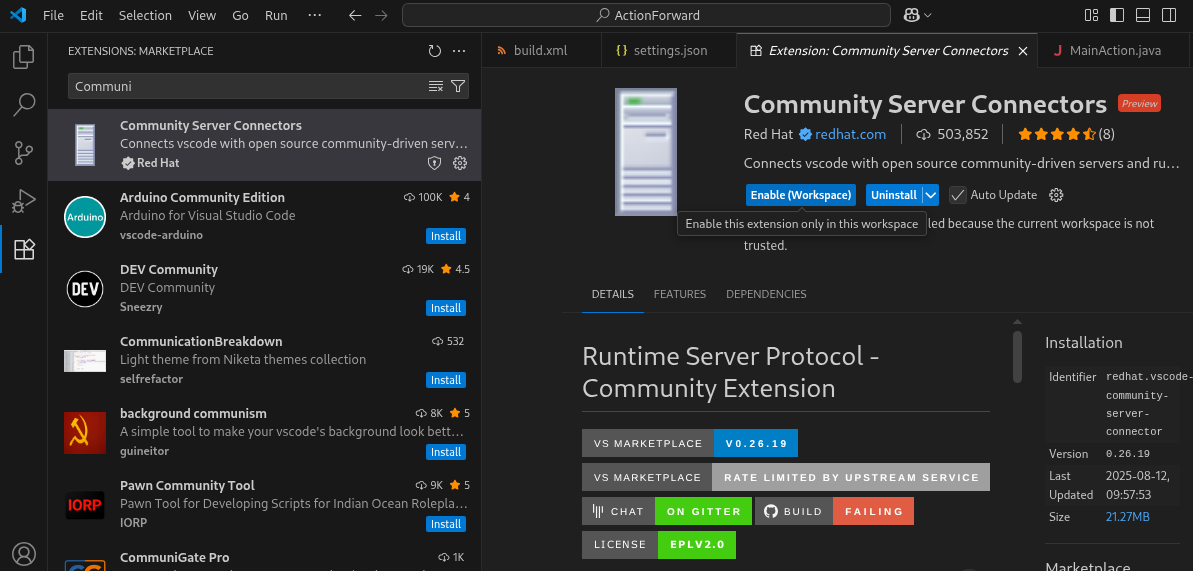Click the Preview badge next to title

point(1139,104)
